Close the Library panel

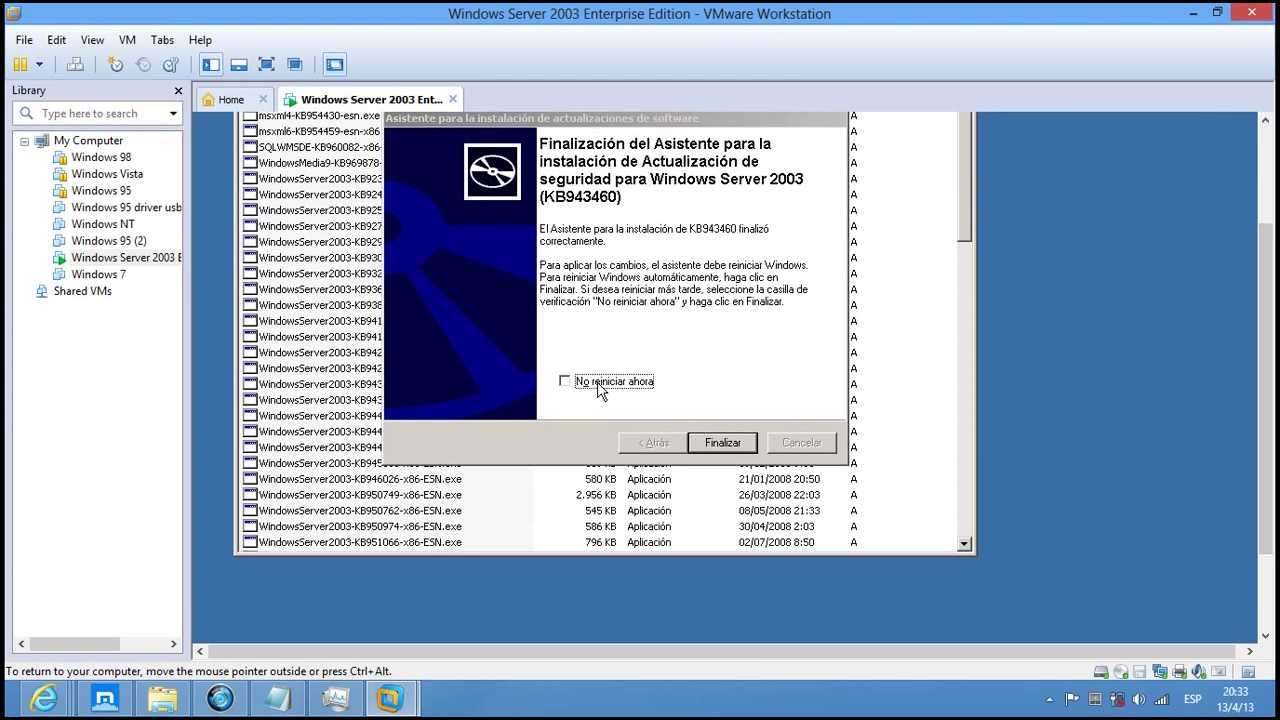[x=178, y=91]
